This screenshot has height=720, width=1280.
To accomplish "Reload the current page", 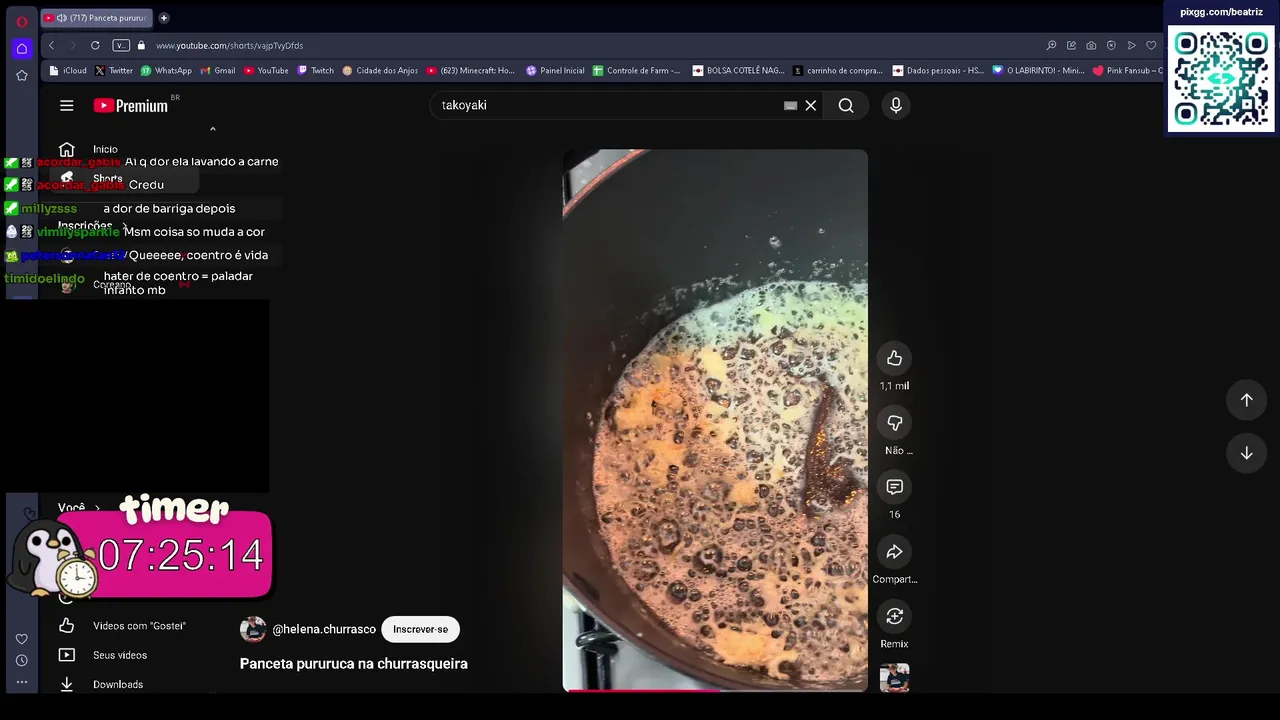I will click(x=95, y=45).
